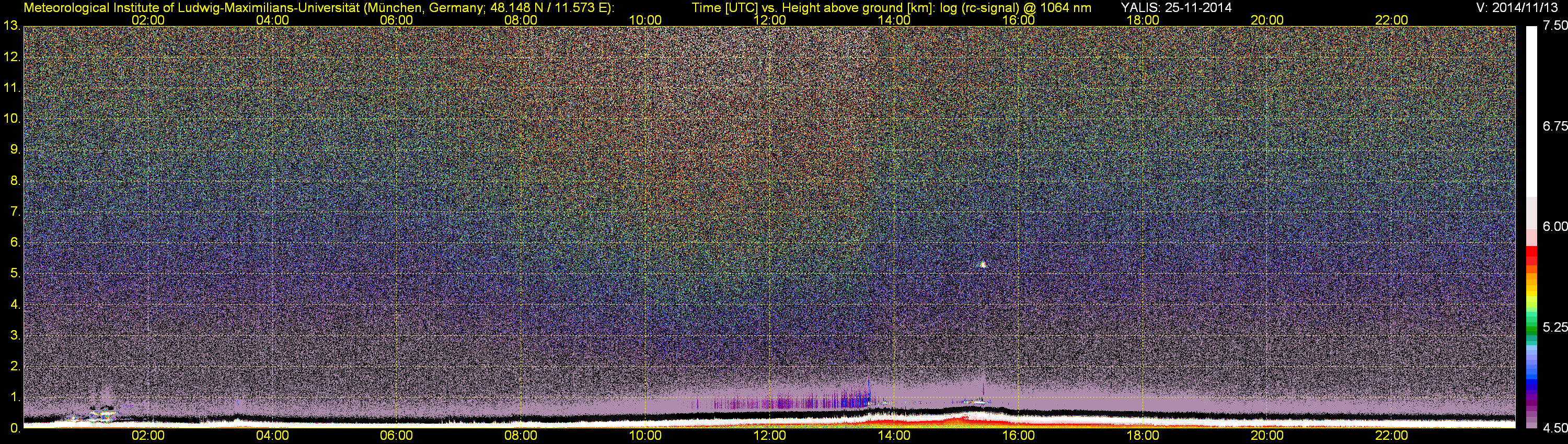Click the '22:00' label on the top time axis
1568x444 pixels.
[x=1391, y=20]
